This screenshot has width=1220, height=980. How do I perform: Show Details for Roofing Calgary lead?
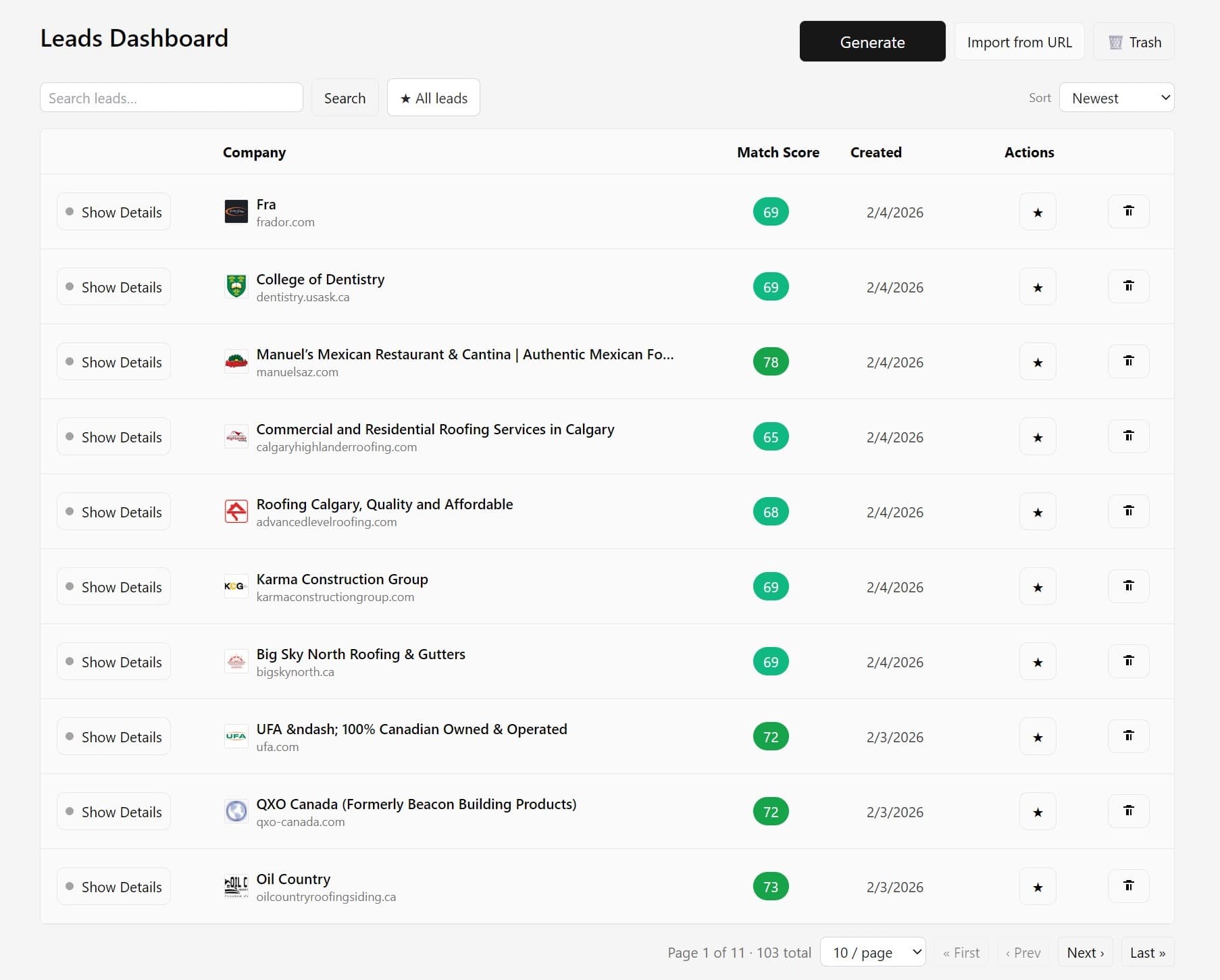pos(113,511)
